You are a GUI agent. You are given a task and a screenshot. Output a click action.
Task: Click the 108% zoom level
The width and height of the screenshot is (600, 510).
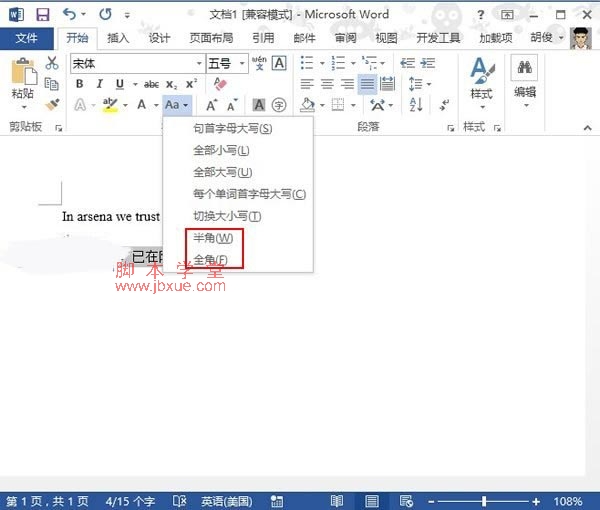click(568, 501)
